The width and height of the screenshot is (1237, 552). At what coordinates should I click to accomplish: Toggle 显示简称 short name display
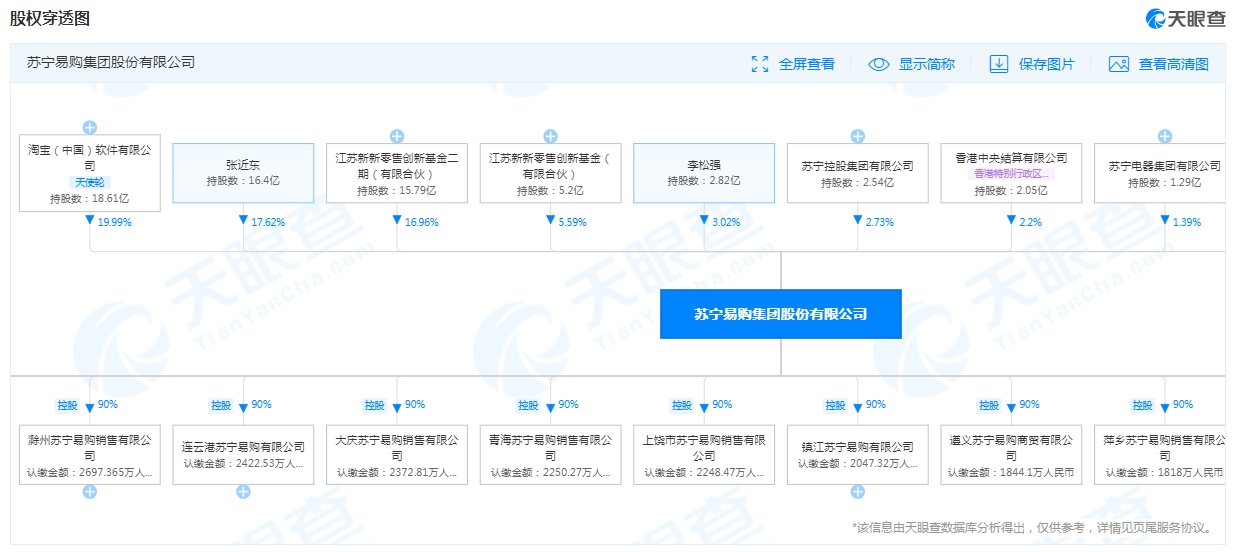click(911, 64)
